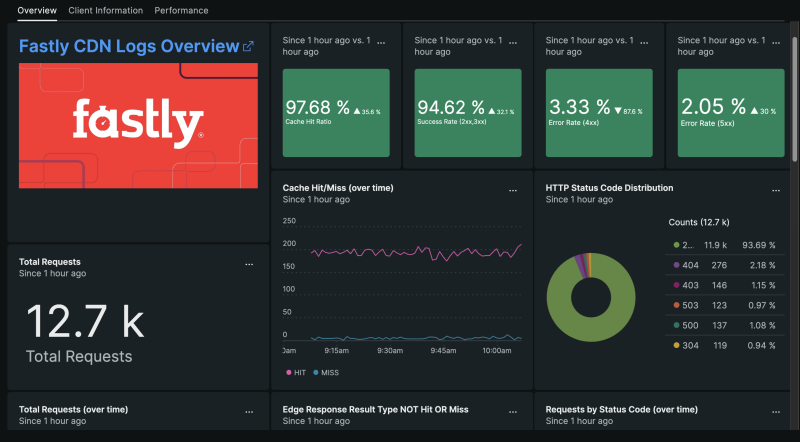This screenshot has width=800, height=442.
Task: Toggle the 404 status code legend entry
Action: (688, 264)
